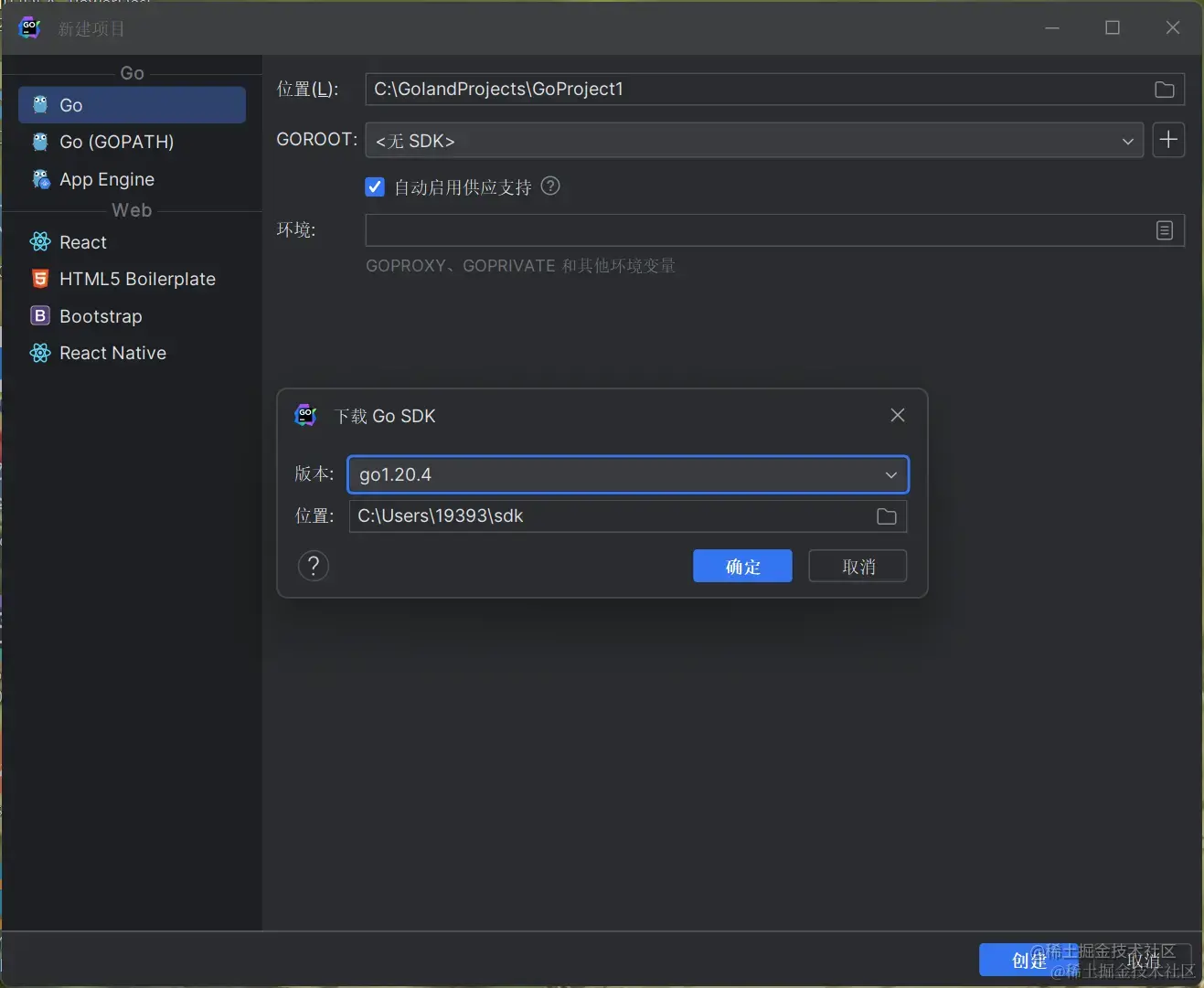The width and height of the screenshot is (1204, 988).
Task: Browse for the SDK location with the folder icon
Action: [887, 516]
